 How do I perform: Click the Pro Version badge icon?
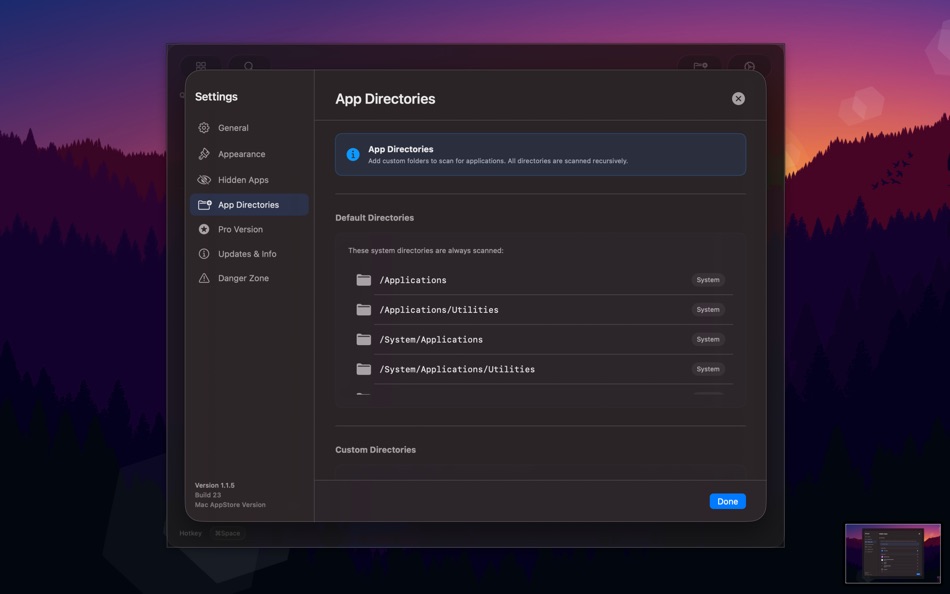(203, 229)
